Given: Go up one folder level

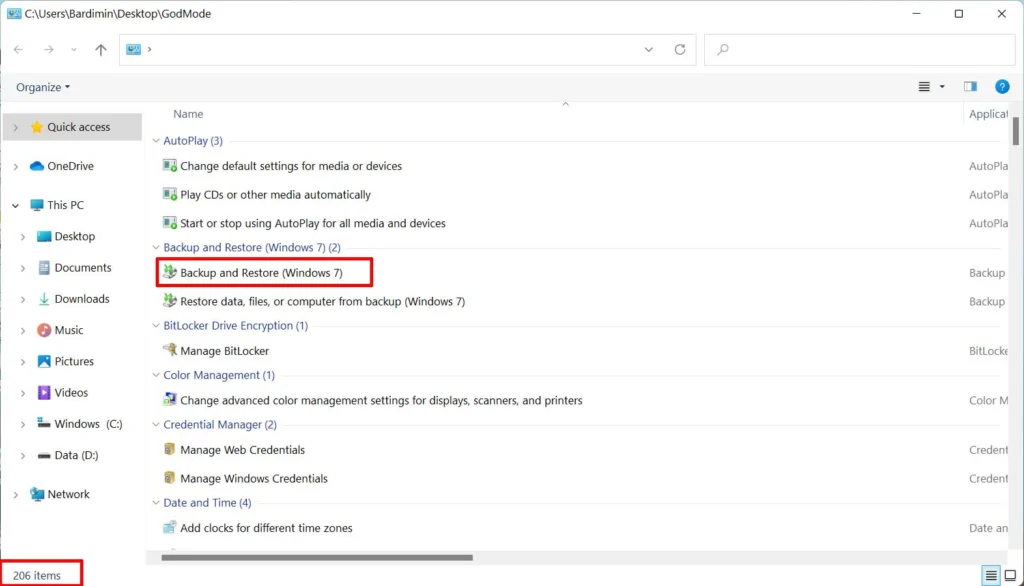Looking at the screenshot, I should [101, 50].
